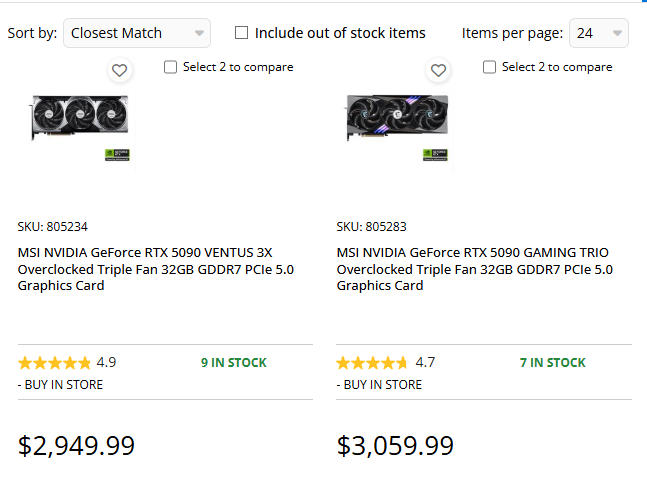Open the Closest Match sort dropdown

(136, 33)
